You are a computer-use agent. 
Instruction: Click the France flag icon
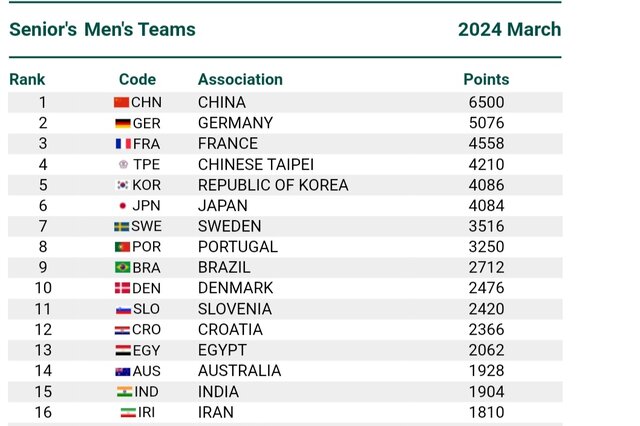pyautogui.click(x=123, y=144)
